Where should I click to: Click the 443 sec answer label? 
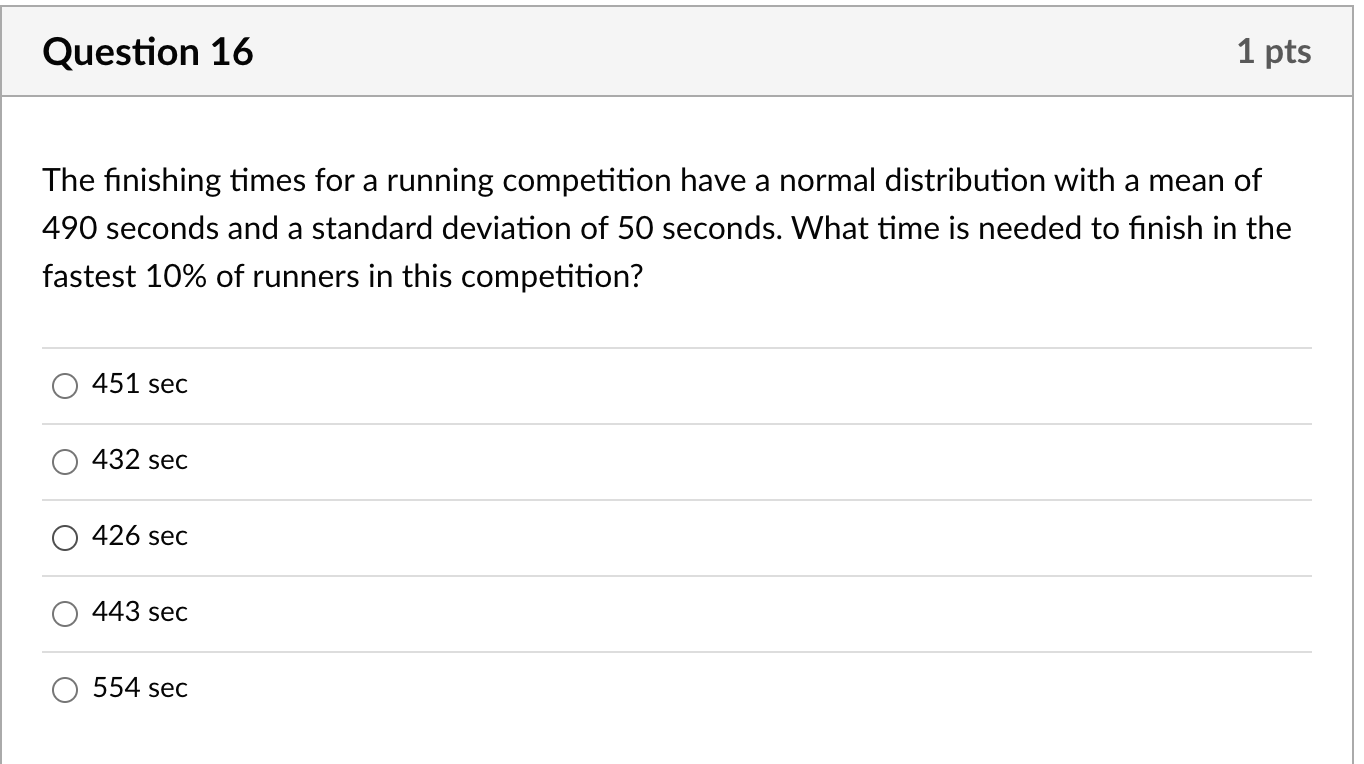[140, 612]
